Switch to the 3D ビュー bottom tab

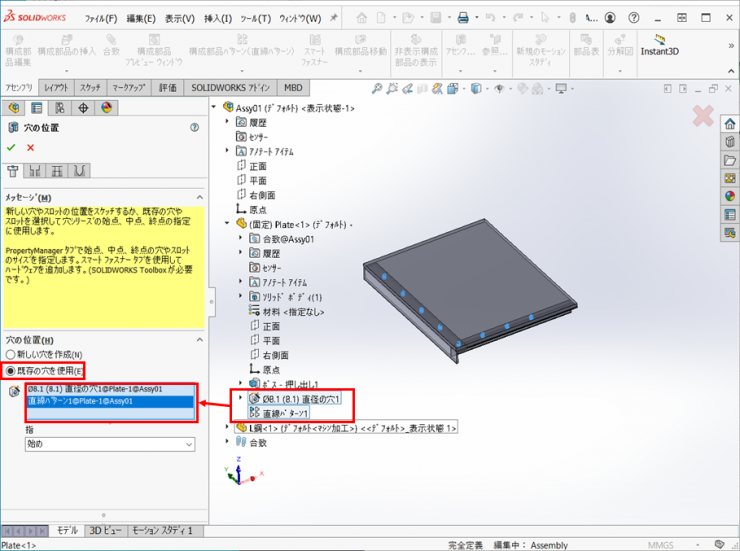coord(106,531)
